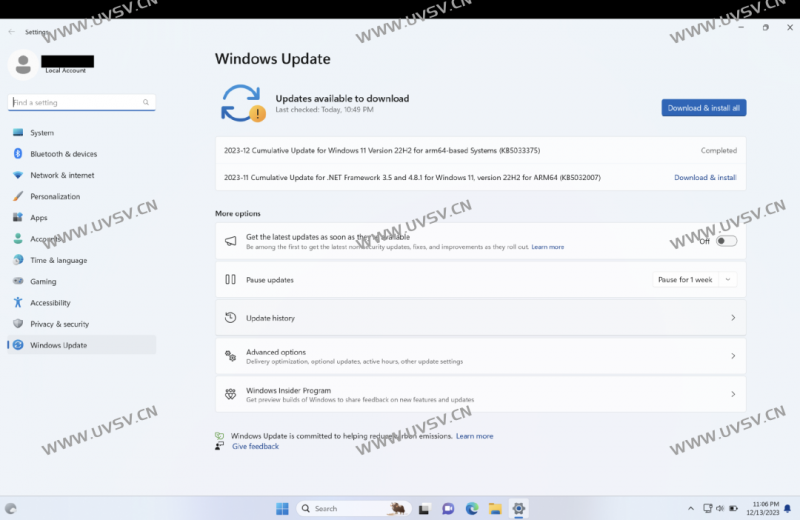Click the Find a setting search box
Image resolution: width=800 pixels, height=520 pixels.
pyautogui.click(x=82, y=102)
